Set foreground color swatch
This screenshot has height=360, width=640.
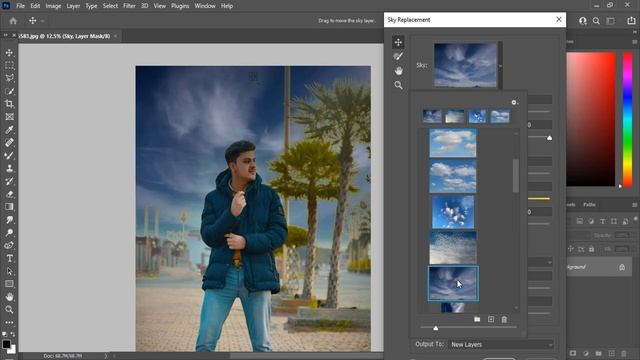6,344
